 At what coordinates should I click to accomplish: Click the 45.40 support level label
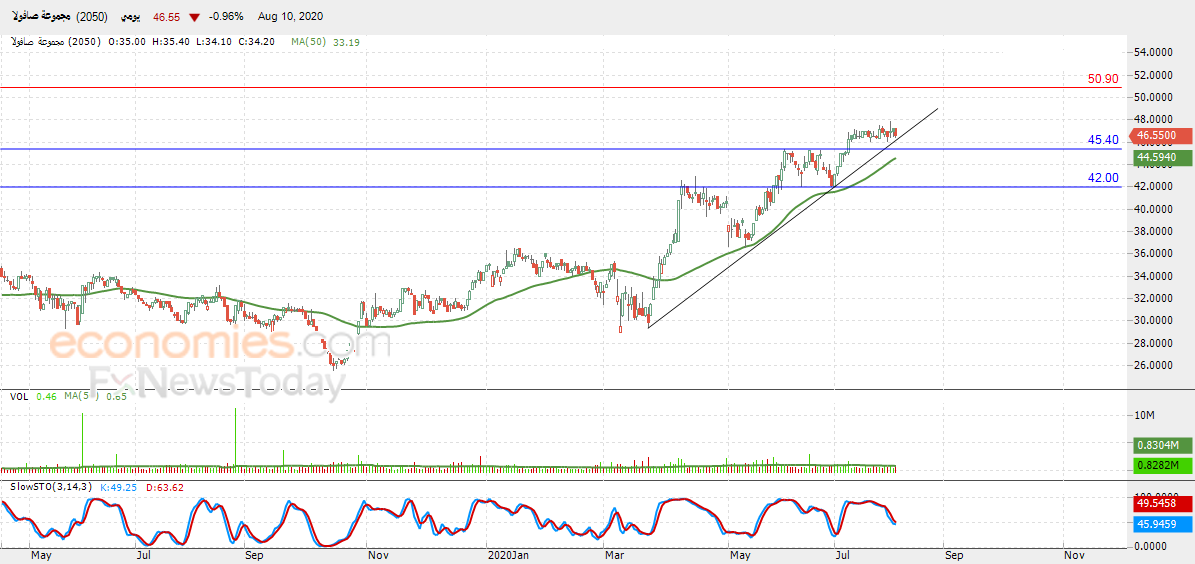coord(1103,140)
